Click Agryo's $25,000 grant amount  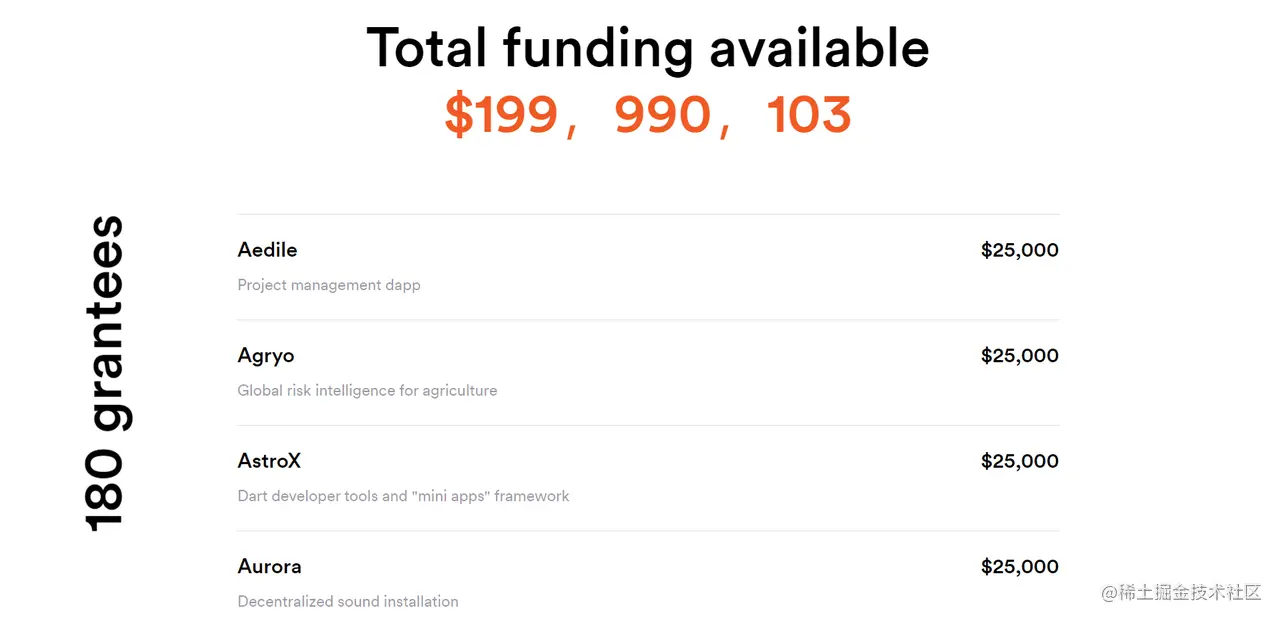(1019, 356)
